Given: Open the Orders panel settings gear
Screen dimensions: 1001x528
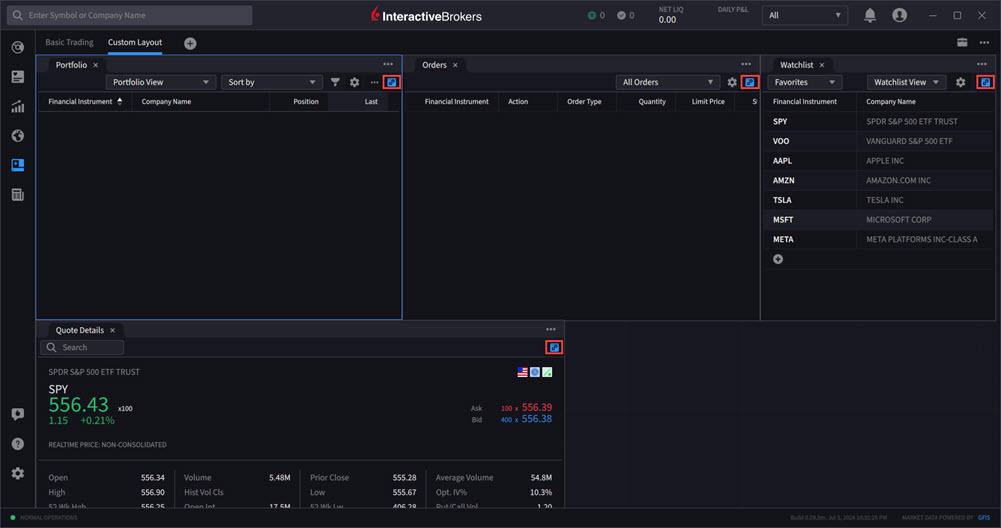Looking at the screenshot, I should point(732,82).
